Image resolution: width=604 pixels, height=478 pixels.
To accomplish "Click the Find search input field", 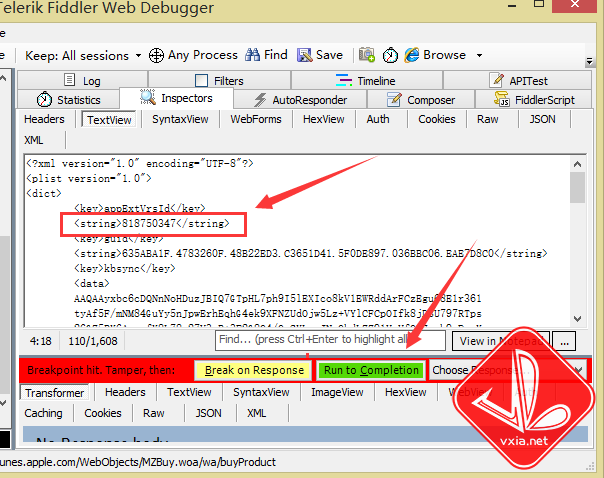I will [300, 341].
